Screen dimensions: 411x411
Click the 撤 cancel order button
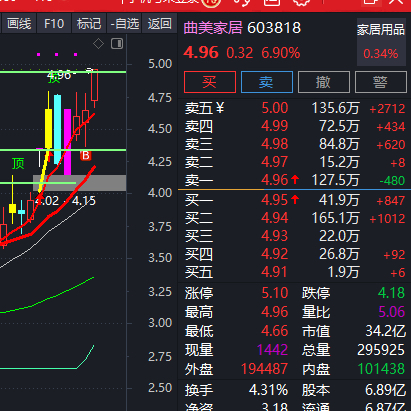click(324, 82)
